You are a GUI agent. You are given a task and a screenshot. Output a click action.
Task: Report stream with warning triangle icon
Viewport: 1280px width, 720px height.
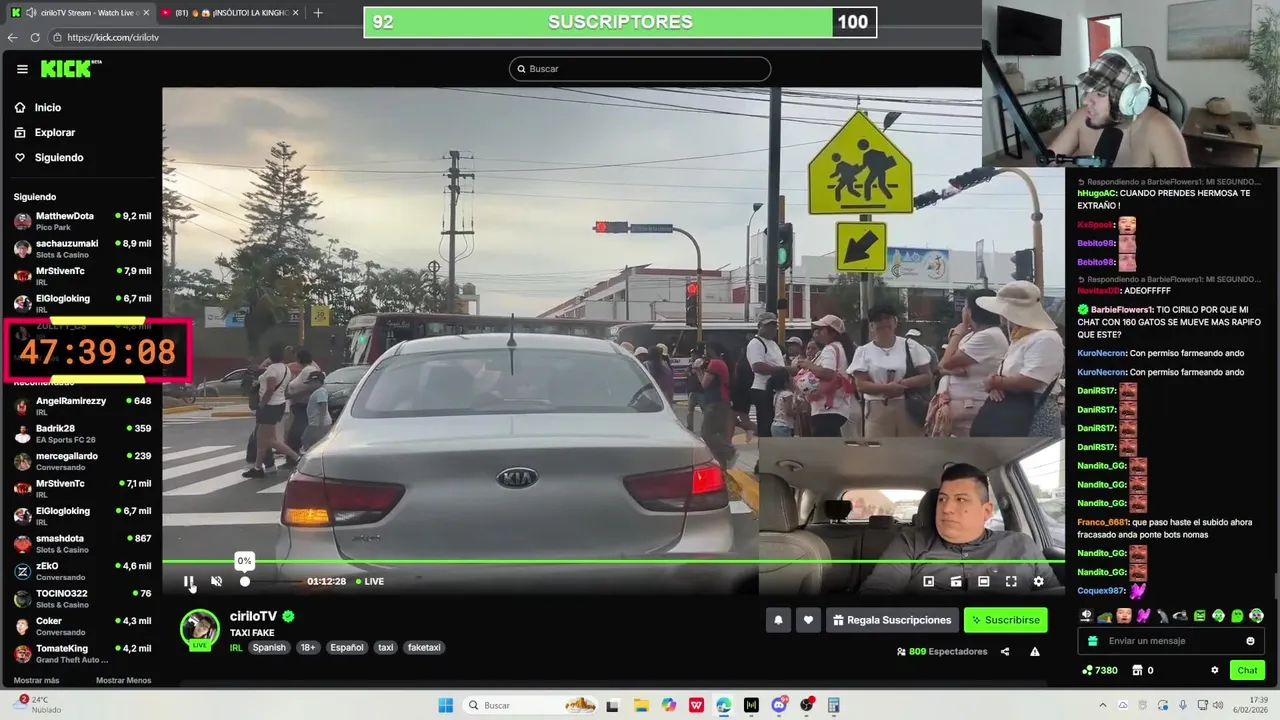tap(1035, 651)
